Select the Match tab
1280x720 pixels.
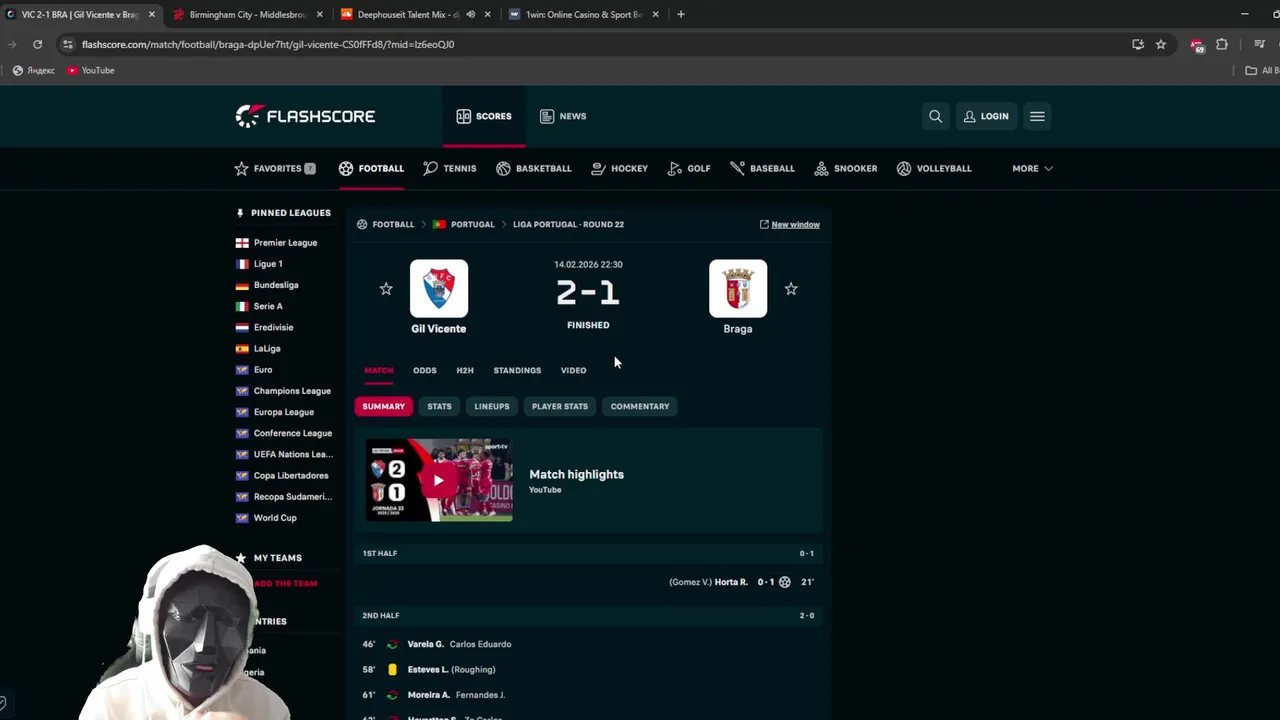click(x=379, y=370)
